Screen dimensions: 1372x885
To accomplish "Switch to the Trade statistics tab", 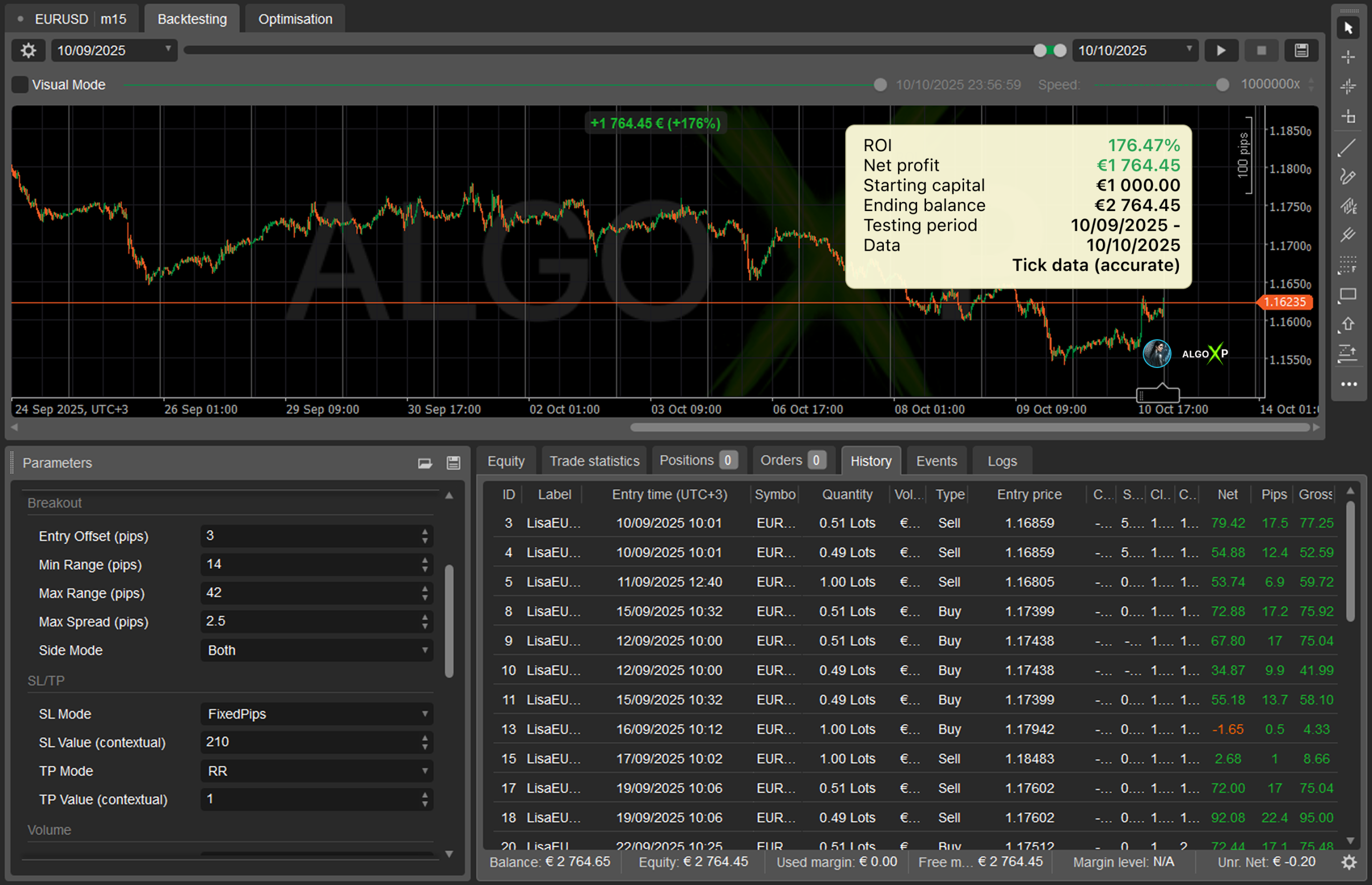I will pyautogui.click(x=594, y=461).
